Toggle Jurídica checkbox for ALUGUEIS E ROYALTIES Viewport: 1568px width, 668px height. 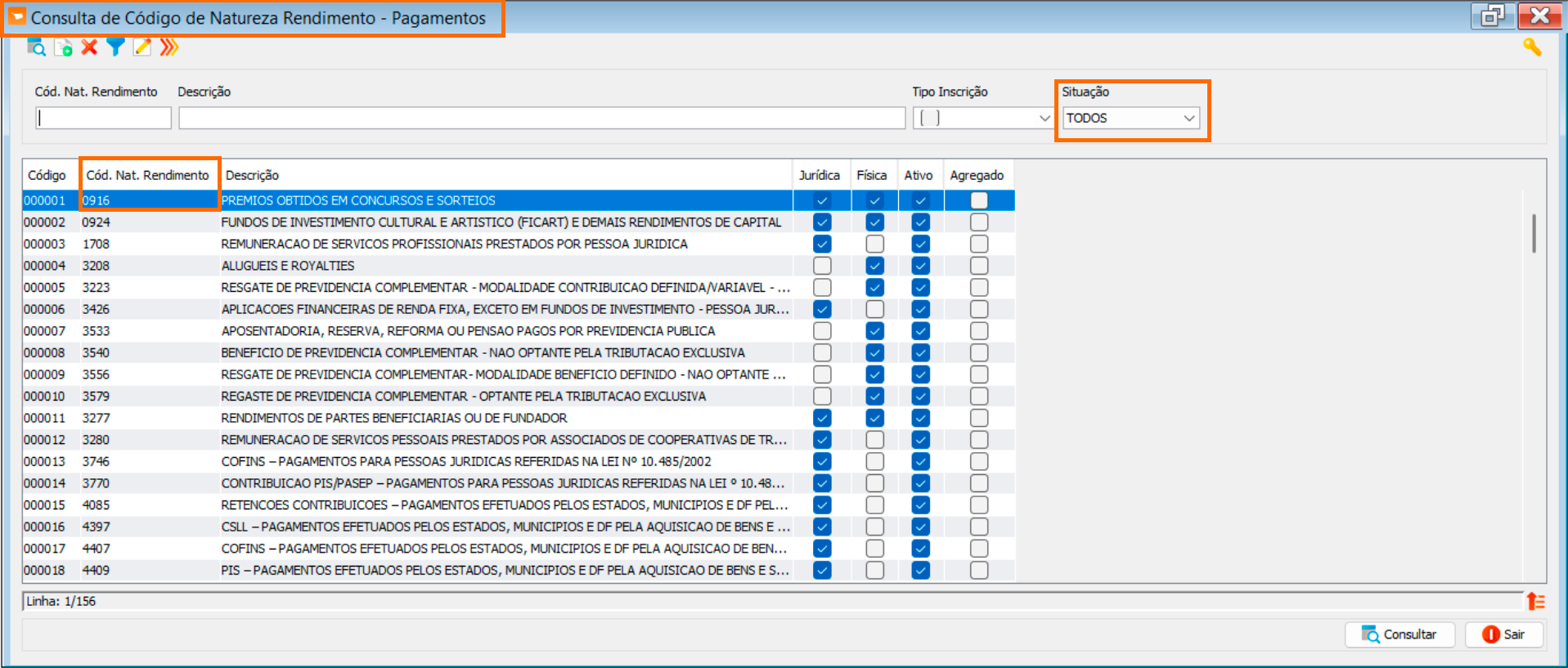tap(822, 266)
